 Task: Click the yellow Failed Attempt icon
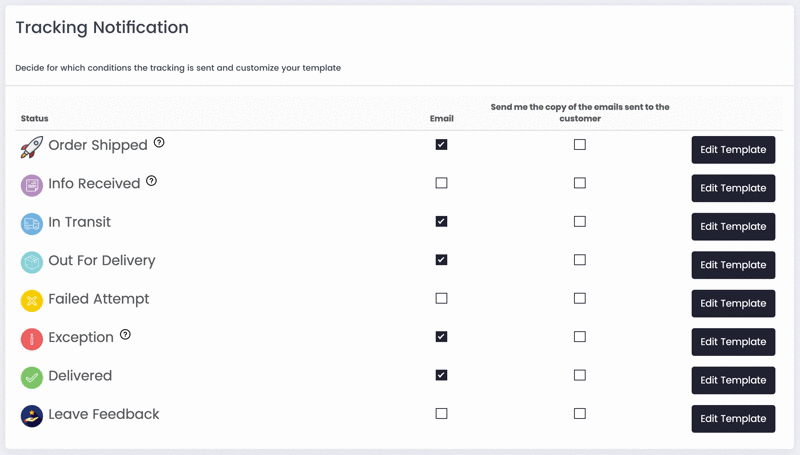tap(32, 300)
